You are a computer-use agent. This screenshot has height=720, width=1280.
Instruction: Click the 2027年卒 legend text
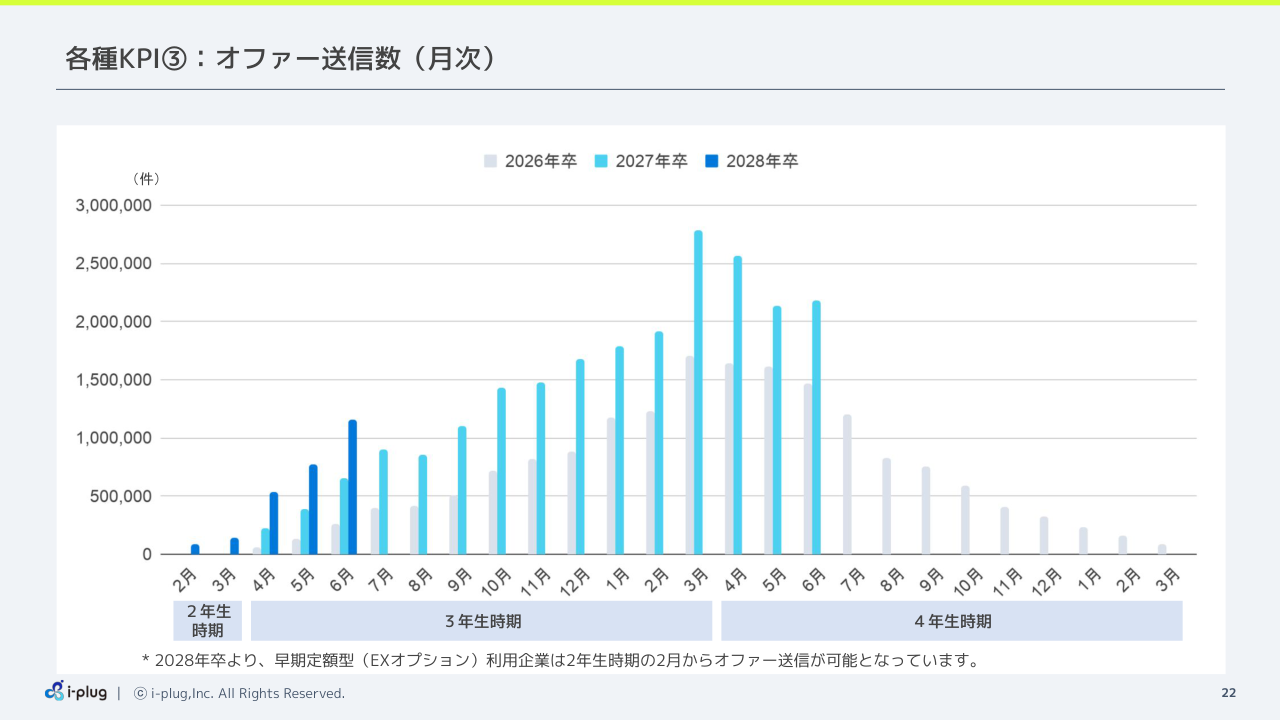[651, 161]
